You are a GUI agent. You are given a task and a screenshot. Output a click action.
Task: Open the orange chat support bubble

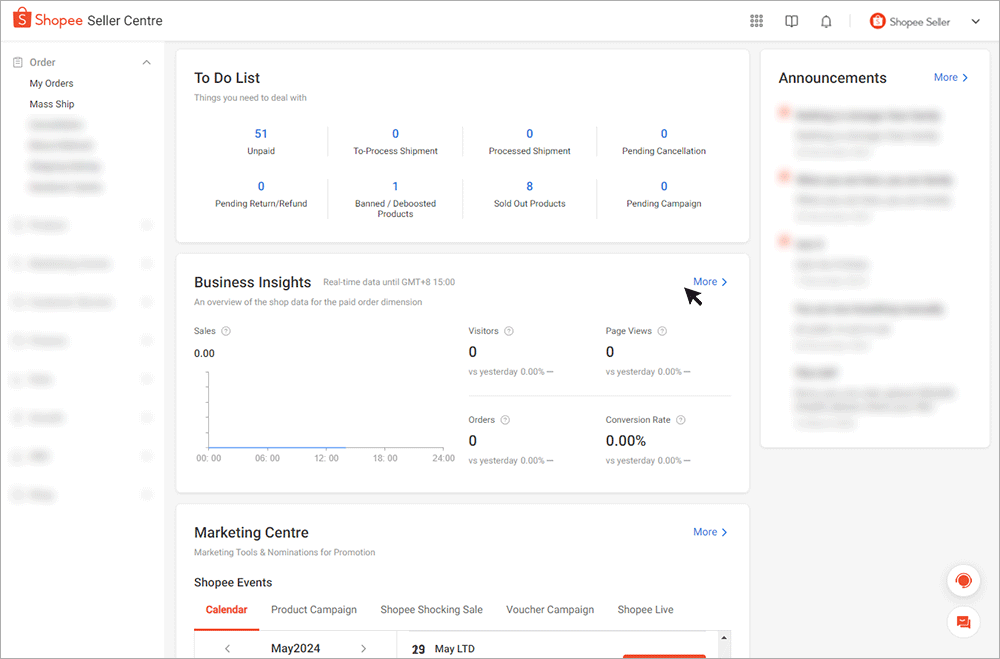(x=963, y=581)
